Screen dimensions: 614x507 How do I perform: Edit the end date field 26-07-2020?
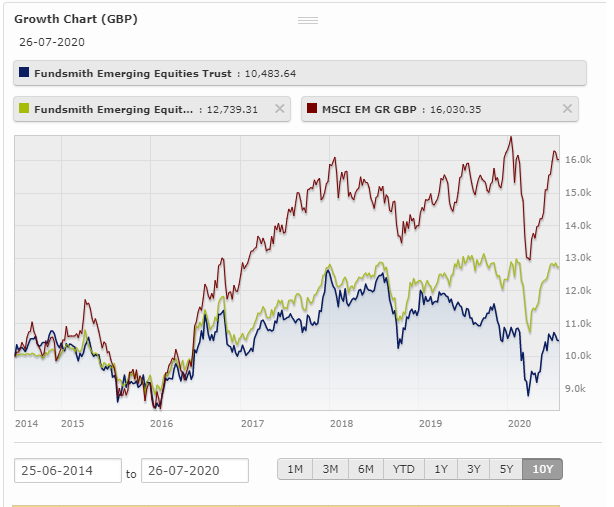coord(195,470)
